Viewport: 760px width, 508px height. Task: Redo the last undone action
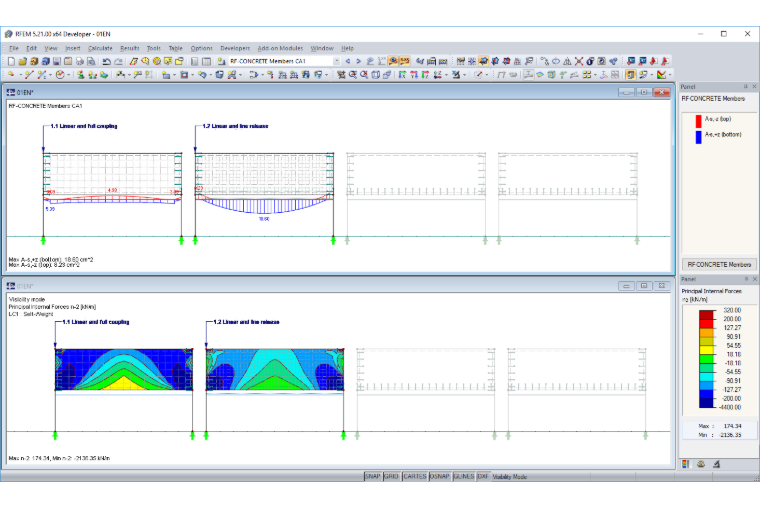[x=118, y=61]
